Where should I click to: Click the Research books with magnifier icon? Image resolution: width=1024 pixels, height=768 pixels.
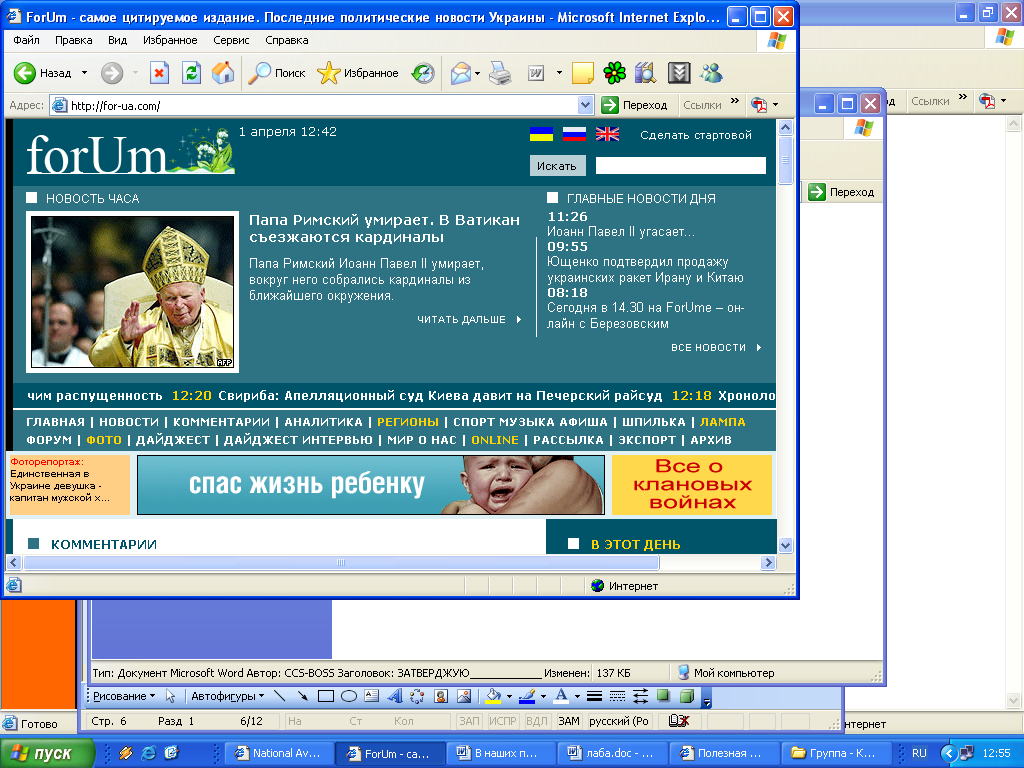tap(645, 73)
